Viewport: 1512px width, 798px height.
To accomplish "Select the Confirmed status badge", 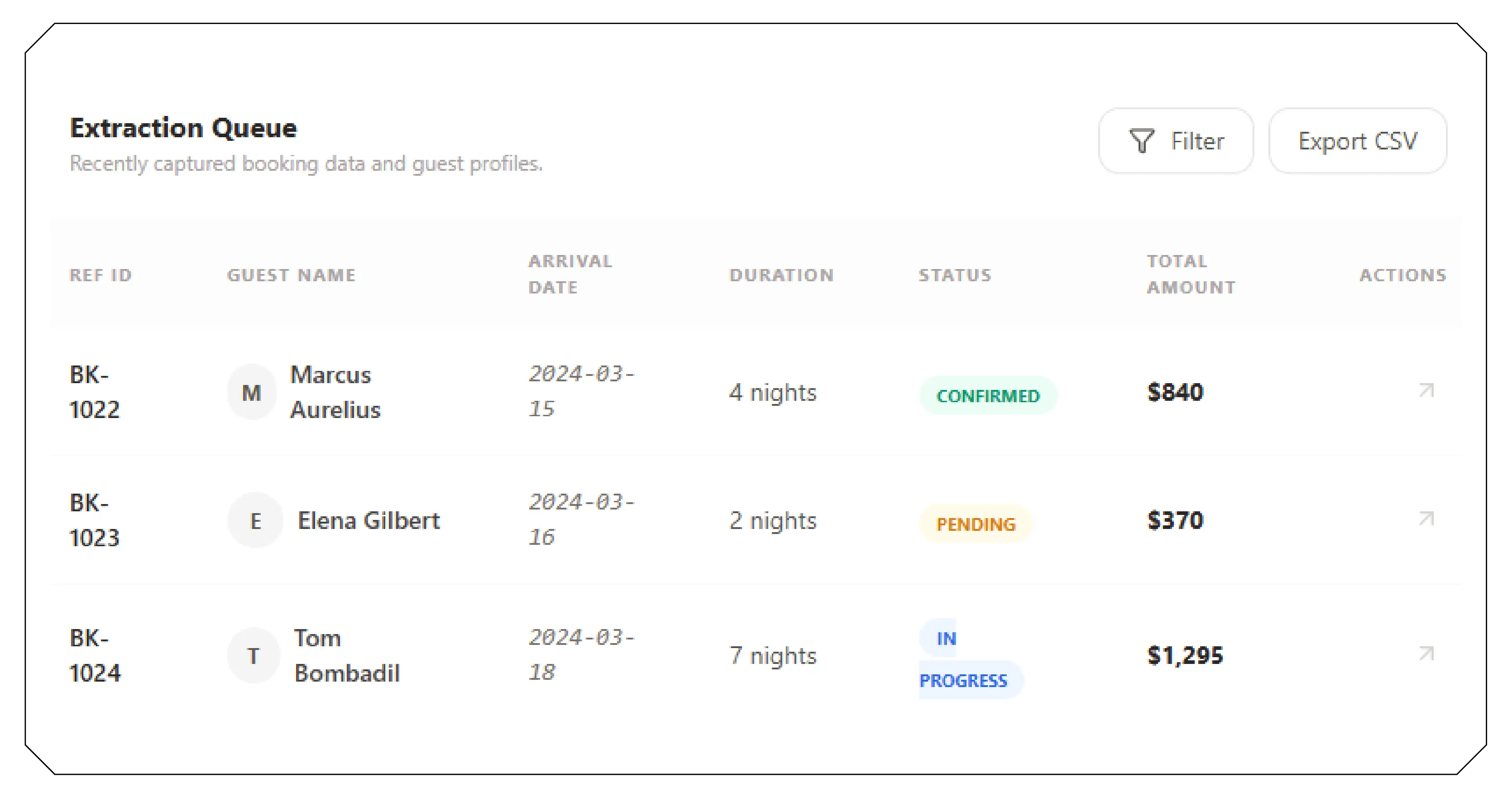I will [988, 396].
